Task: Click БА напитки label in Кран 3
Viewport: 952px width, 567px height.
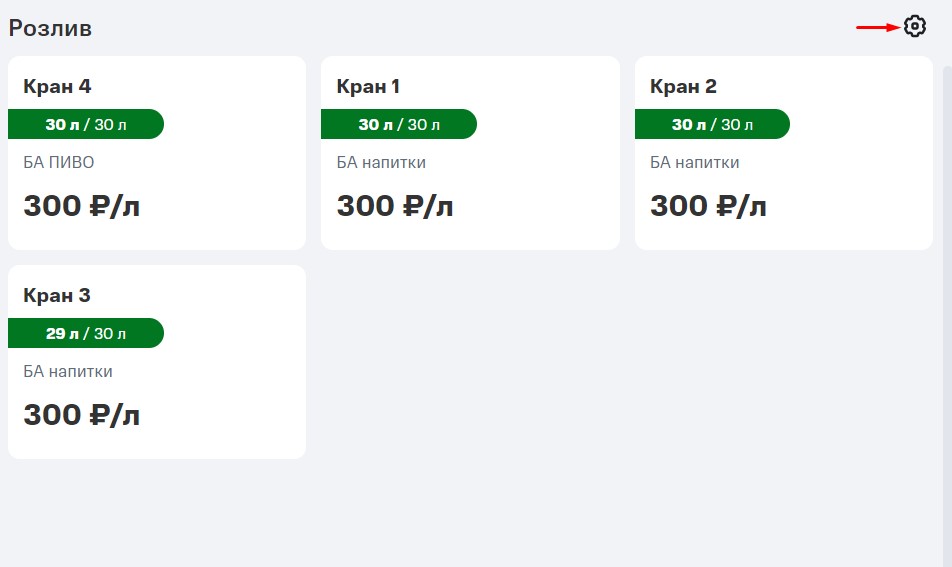Action: (x=68, y=371)
